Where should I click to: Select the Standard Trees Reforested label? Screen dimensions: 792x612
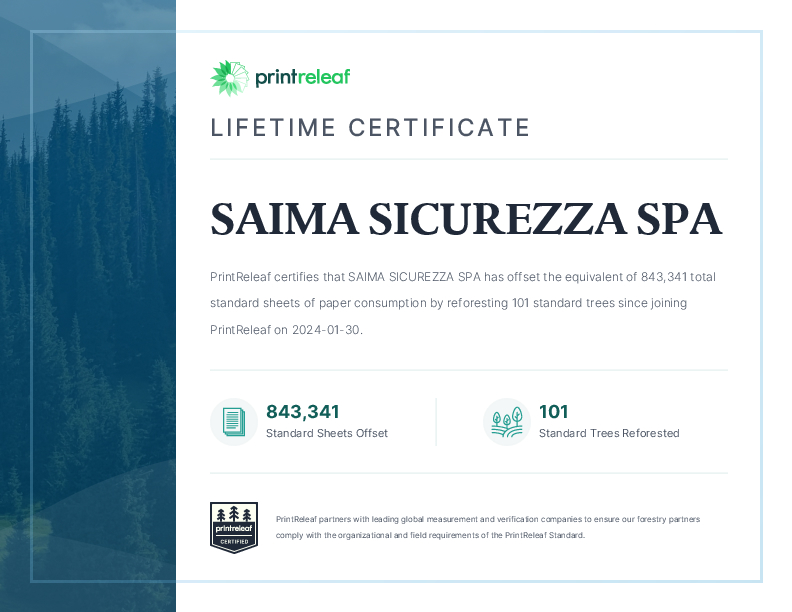point(608,433)
